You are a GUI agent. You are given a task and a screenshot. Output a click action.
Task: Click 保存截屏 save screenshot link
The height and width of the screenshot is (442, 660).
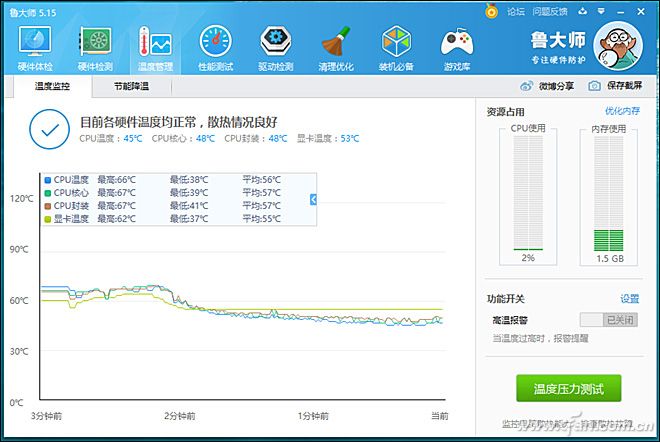tap(624, 85)
